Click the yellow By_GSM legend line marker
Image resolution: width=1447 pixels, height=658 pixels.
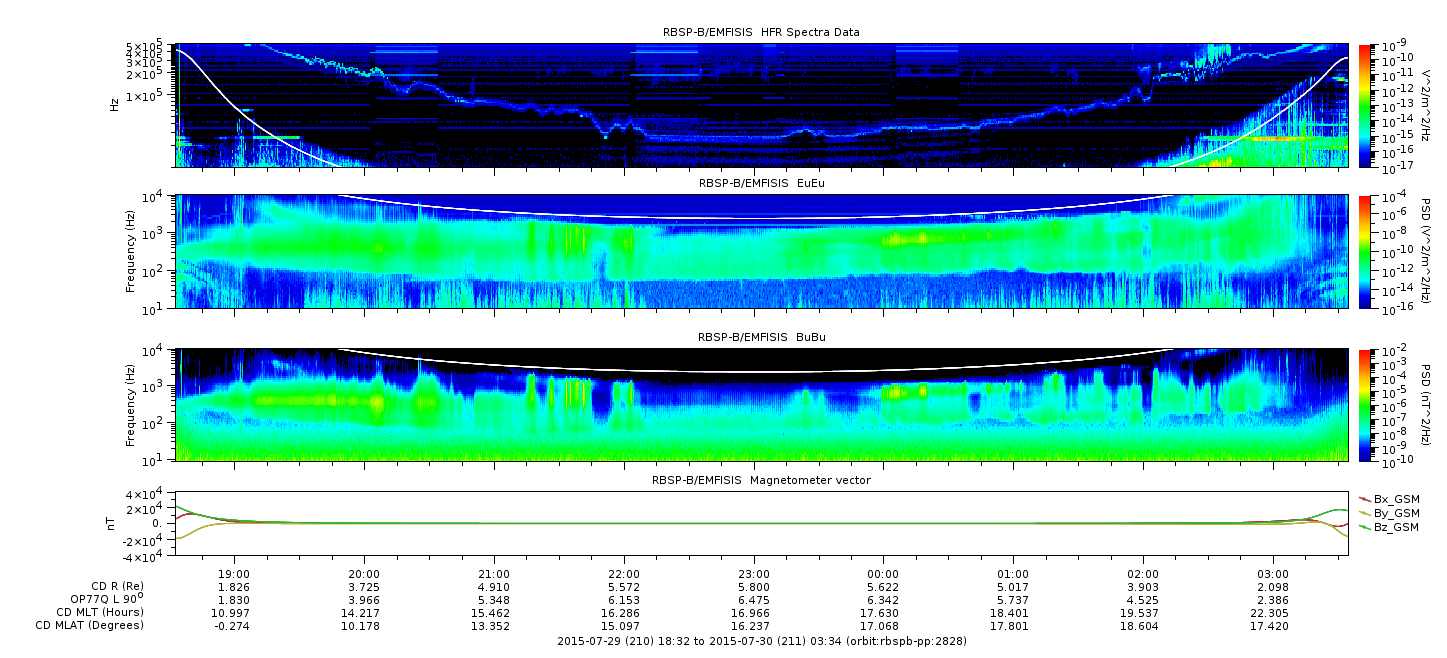pos(1364,512)
